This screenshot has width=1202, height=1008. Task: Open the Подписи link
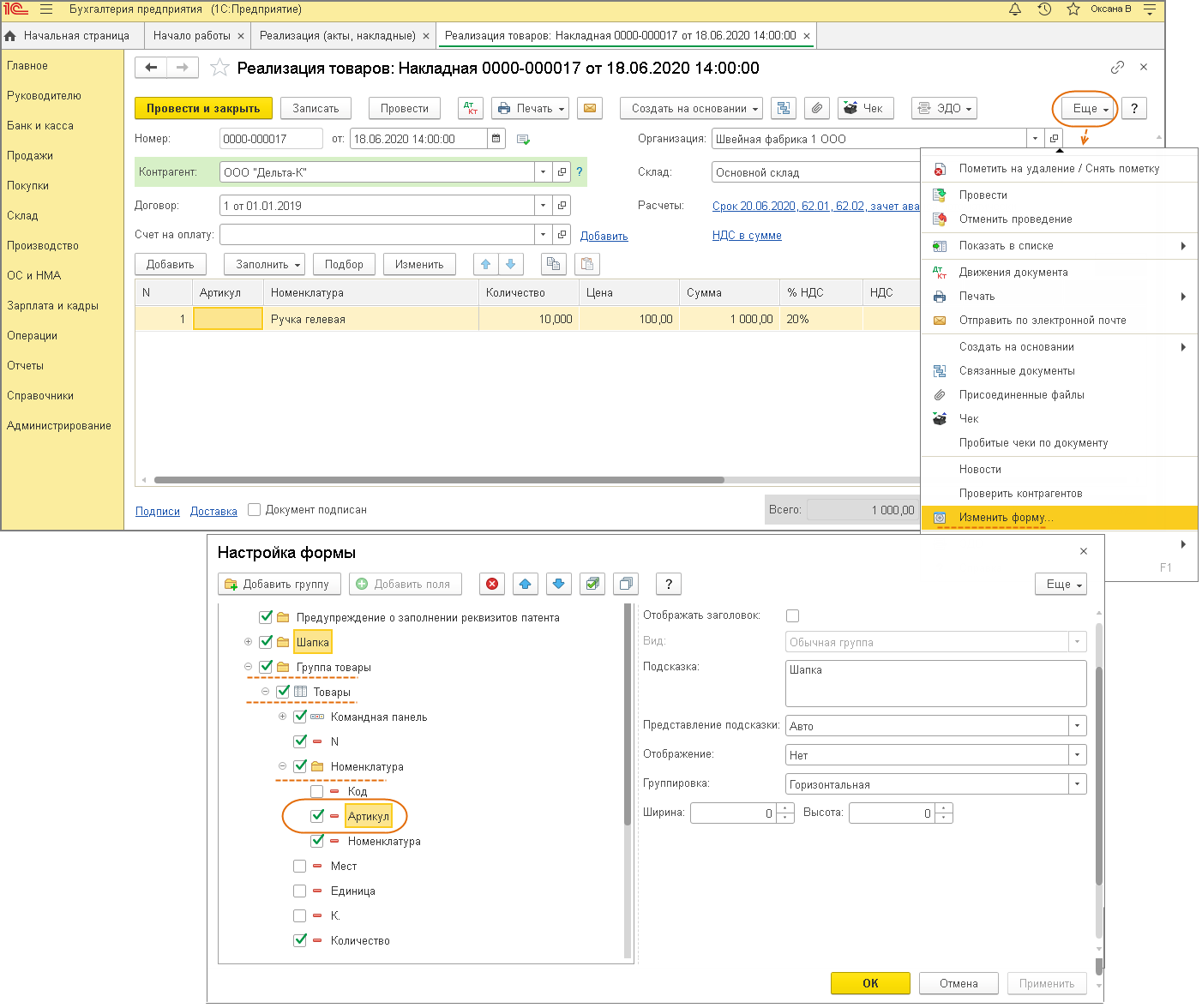point(158,512)
